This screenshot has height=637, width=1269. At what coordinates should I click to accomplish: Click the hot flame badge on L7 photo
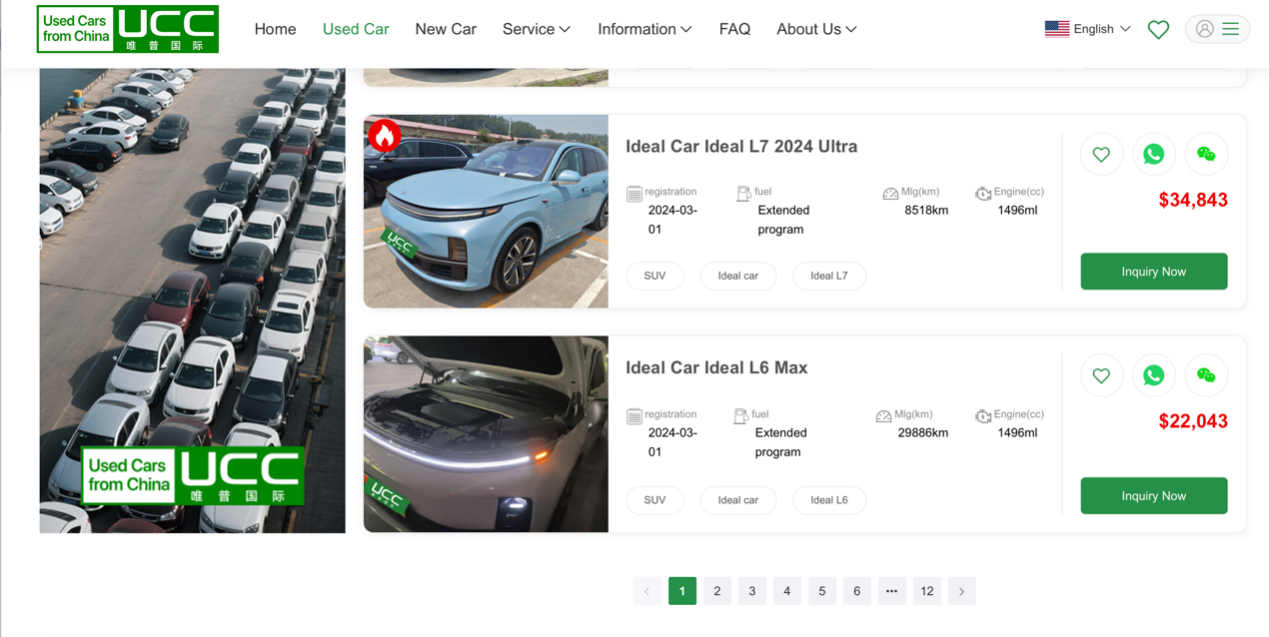tap(384, 135)
